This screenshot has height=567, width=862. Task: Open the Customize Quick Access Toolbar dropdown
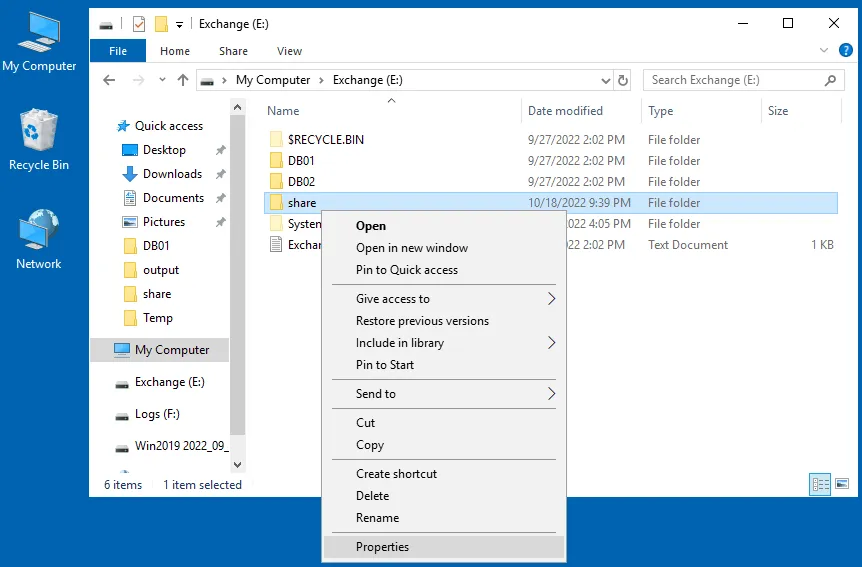(x=180, y=24)
